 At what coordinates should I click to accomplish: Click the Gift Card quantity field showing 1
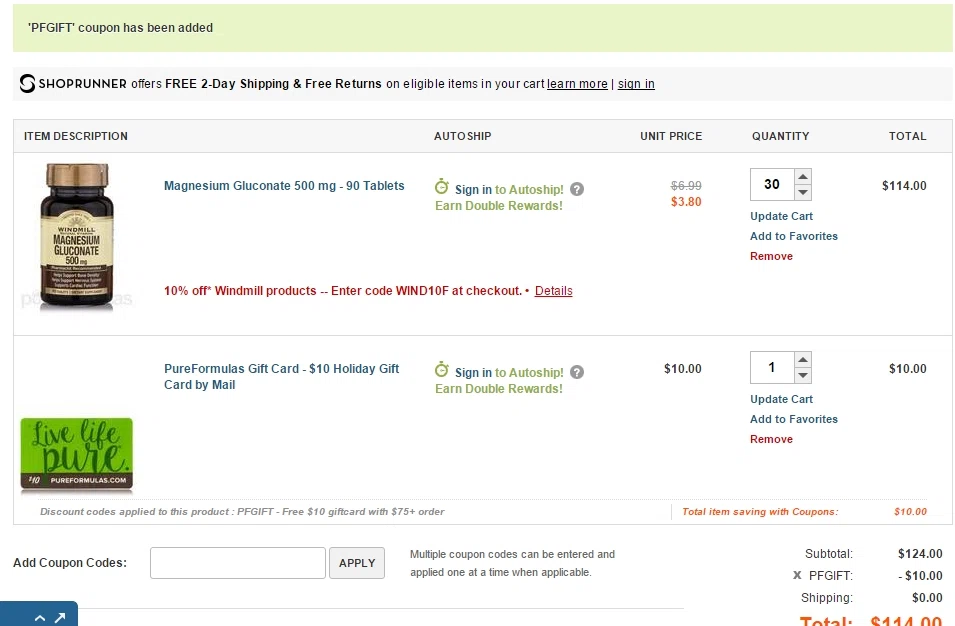772,367
